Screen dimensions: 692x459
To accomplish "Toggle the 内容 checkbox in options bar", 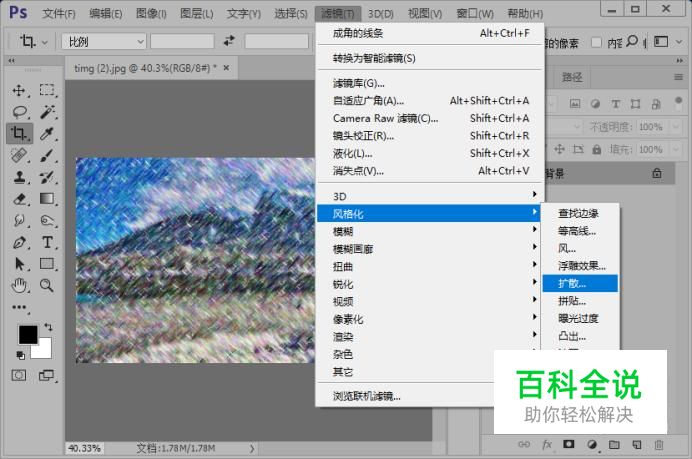I will tap(596, 42).
